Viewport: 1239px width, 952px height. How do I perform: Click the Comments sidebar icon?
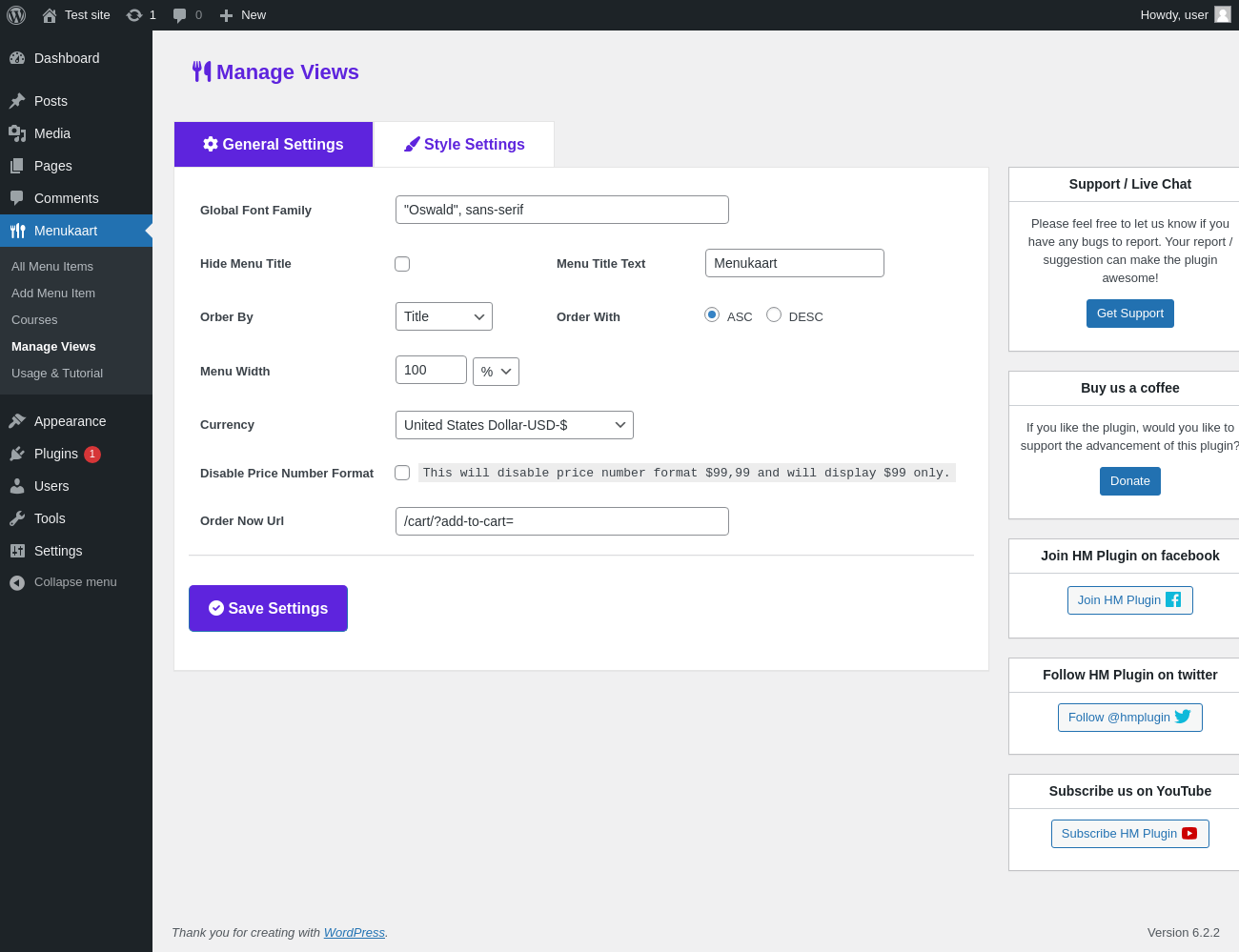(17, 198)
